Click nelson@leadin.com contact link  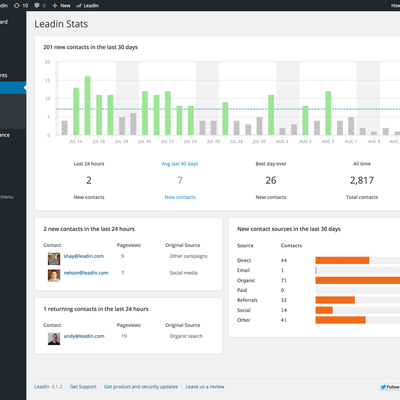tap(86, 273)
